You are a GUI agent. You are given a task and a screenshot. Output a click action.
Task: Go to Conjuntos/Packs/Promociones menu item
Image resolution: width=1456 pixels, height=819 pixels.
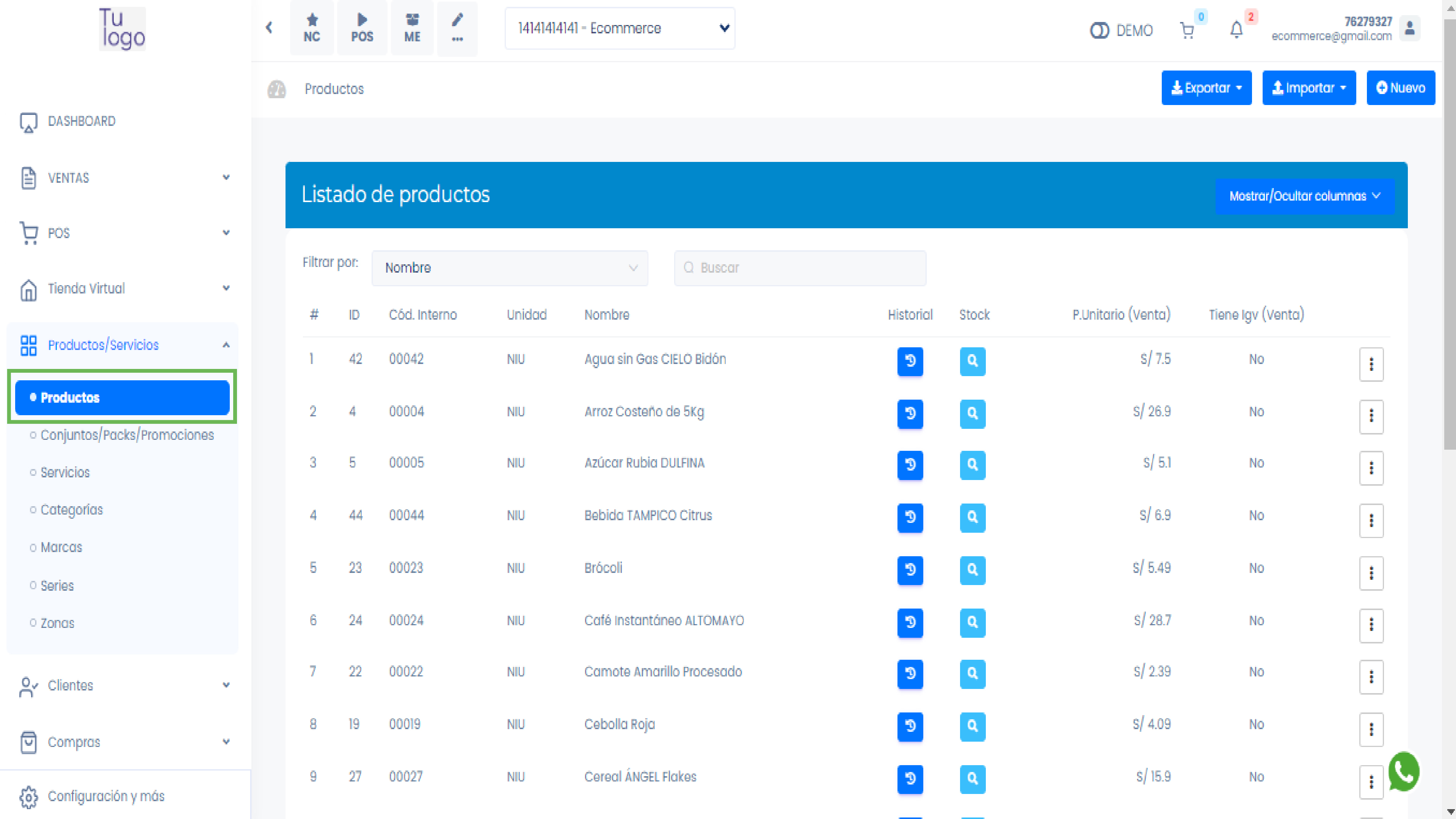[127, 435]
